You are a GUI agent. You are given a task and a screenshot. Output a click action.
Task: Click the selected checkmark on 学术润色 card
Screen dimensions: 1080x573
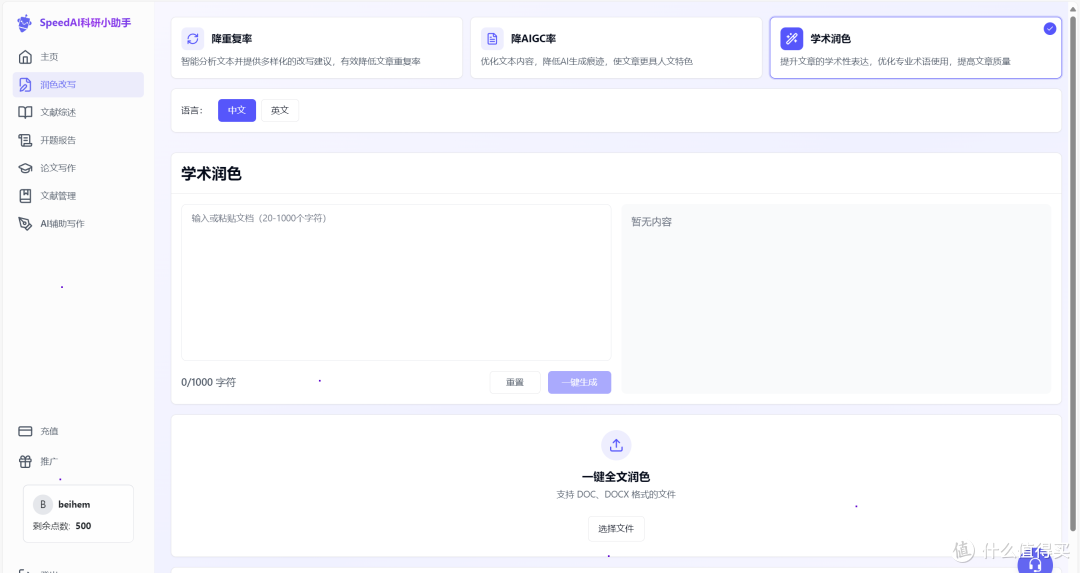click(1050, 28)
